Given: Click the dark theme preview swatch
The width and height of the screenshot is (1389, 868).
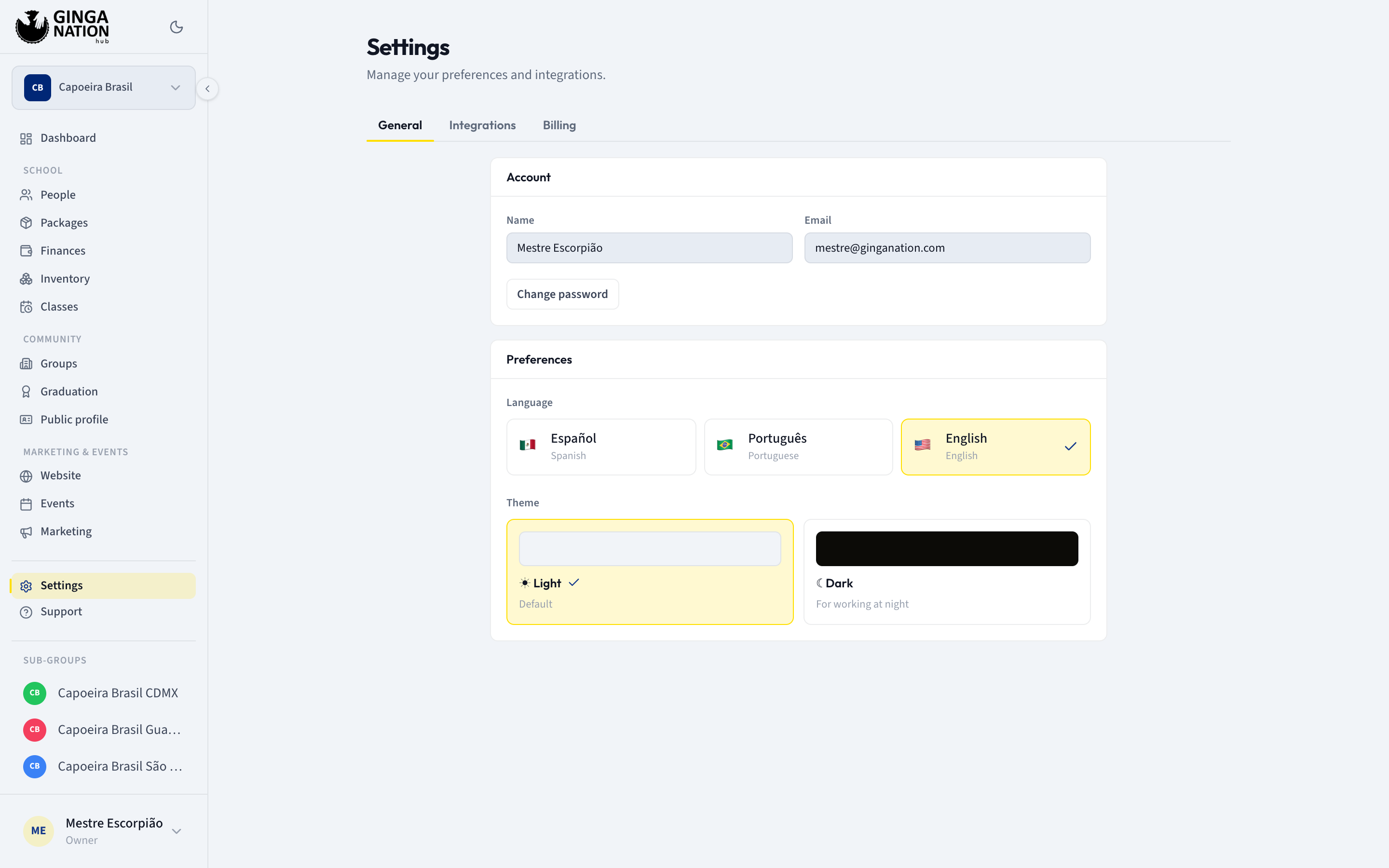Looking at the screenshot, I should click(x=947, y=548).
